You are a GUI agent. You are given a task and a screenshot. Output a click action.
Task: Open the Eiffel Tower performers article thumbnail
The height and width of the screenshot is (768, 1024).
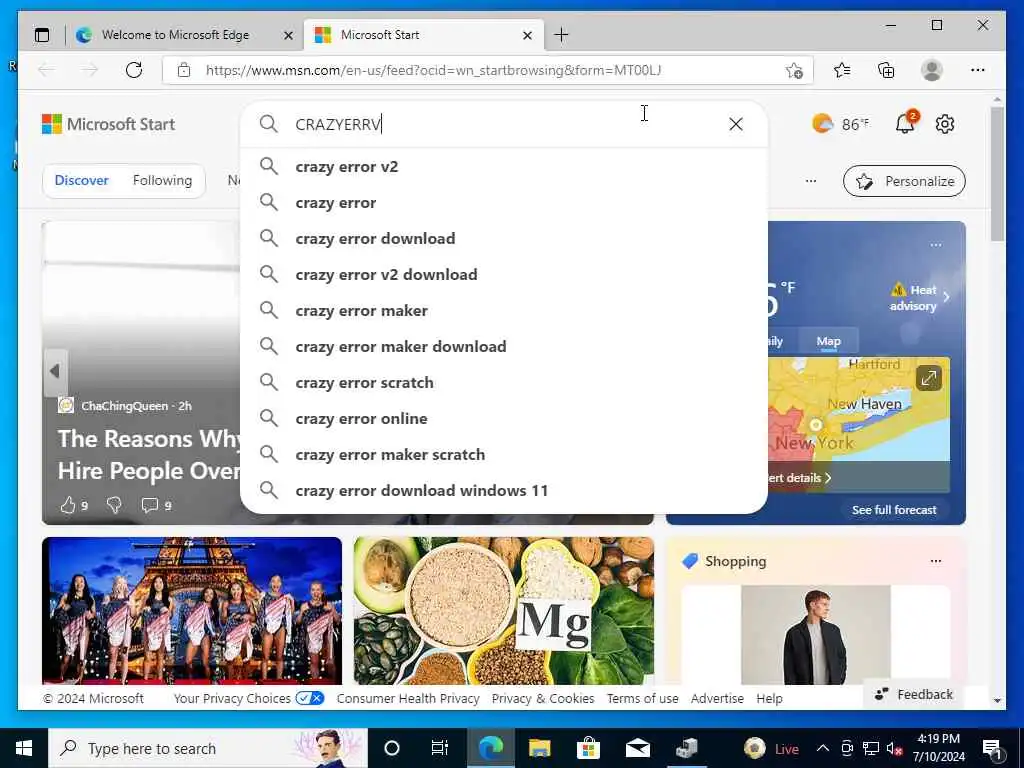coord(192,611)
